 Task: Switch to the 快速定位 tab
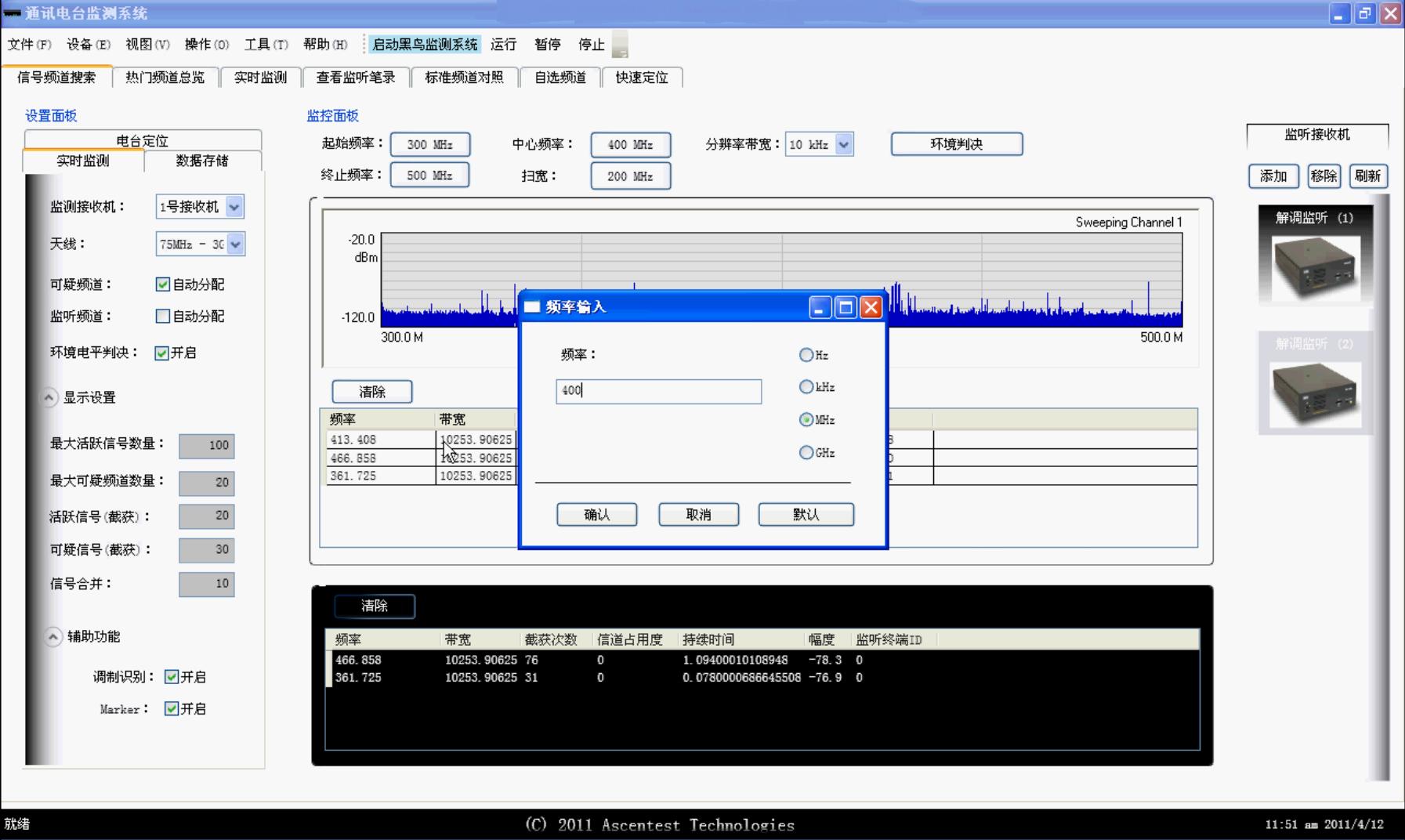[x=642, y=77]
